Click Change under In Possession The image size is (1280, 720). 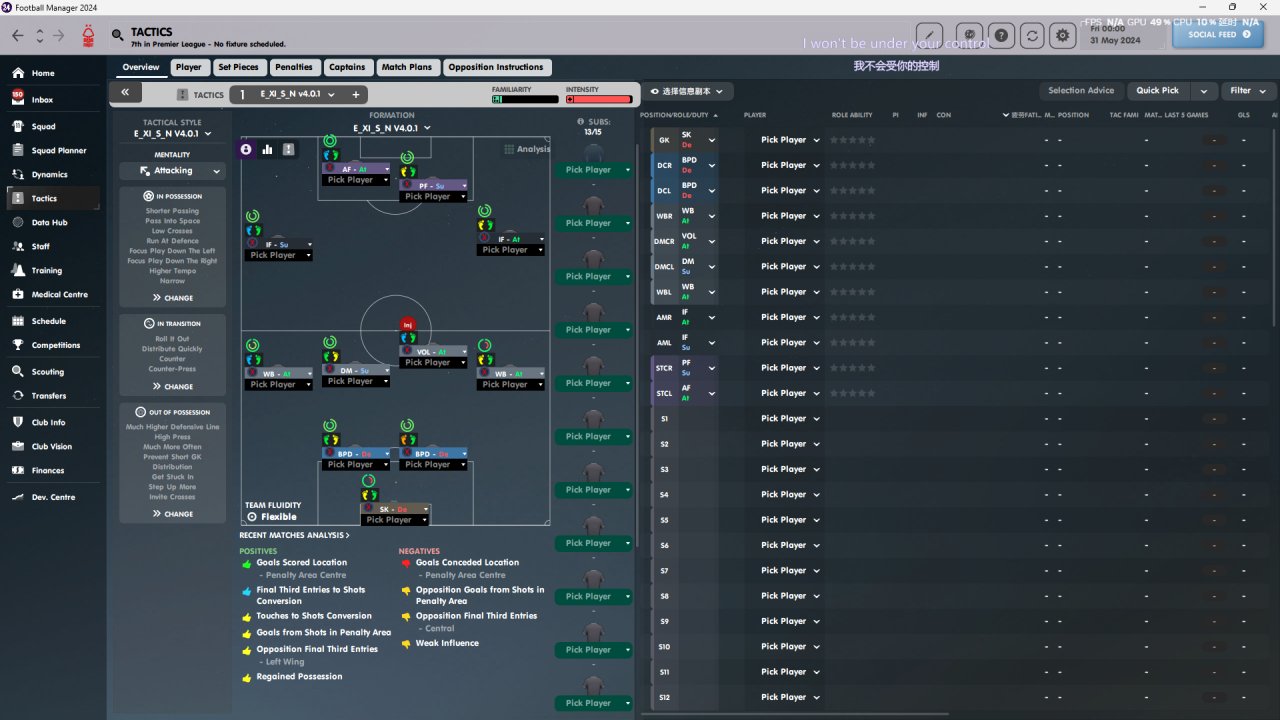173,298
